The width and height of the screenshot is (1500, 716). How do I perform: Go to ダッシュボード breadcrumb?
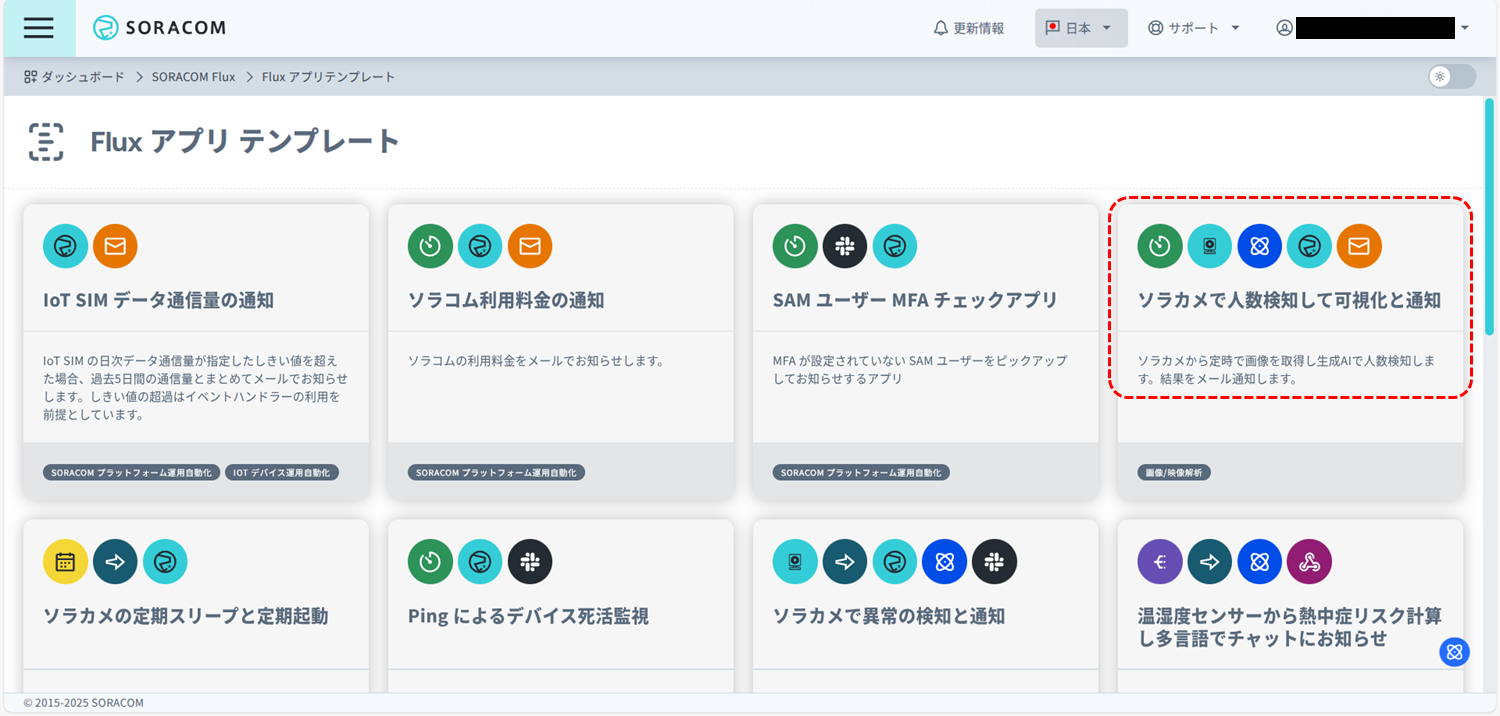pos(74,77)
